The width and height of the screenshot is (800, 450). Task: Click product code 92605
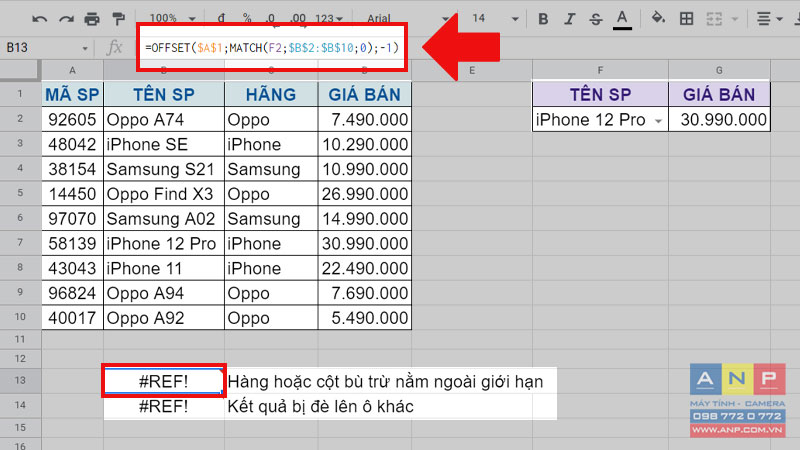[72, 119]
